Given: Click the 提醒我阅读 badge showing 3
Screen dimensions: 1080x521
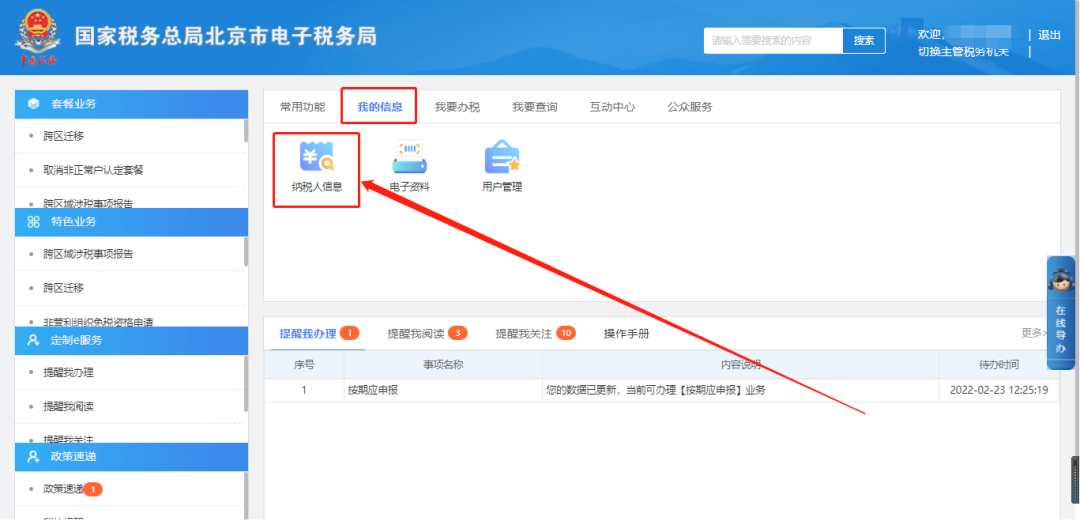Looking at the screenshot, I should tap(457, 334).
